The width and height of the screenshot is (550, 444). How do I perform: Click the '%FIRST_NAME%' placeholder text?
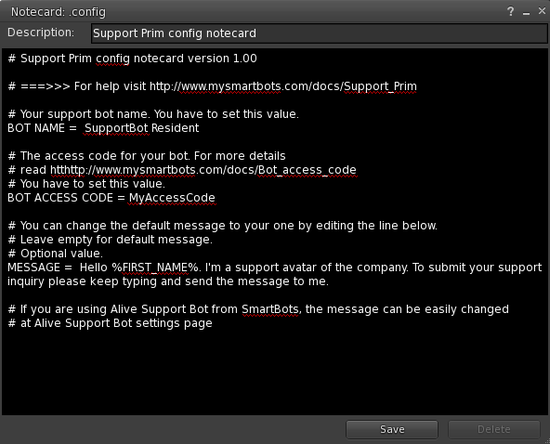(x=155, y=268)
